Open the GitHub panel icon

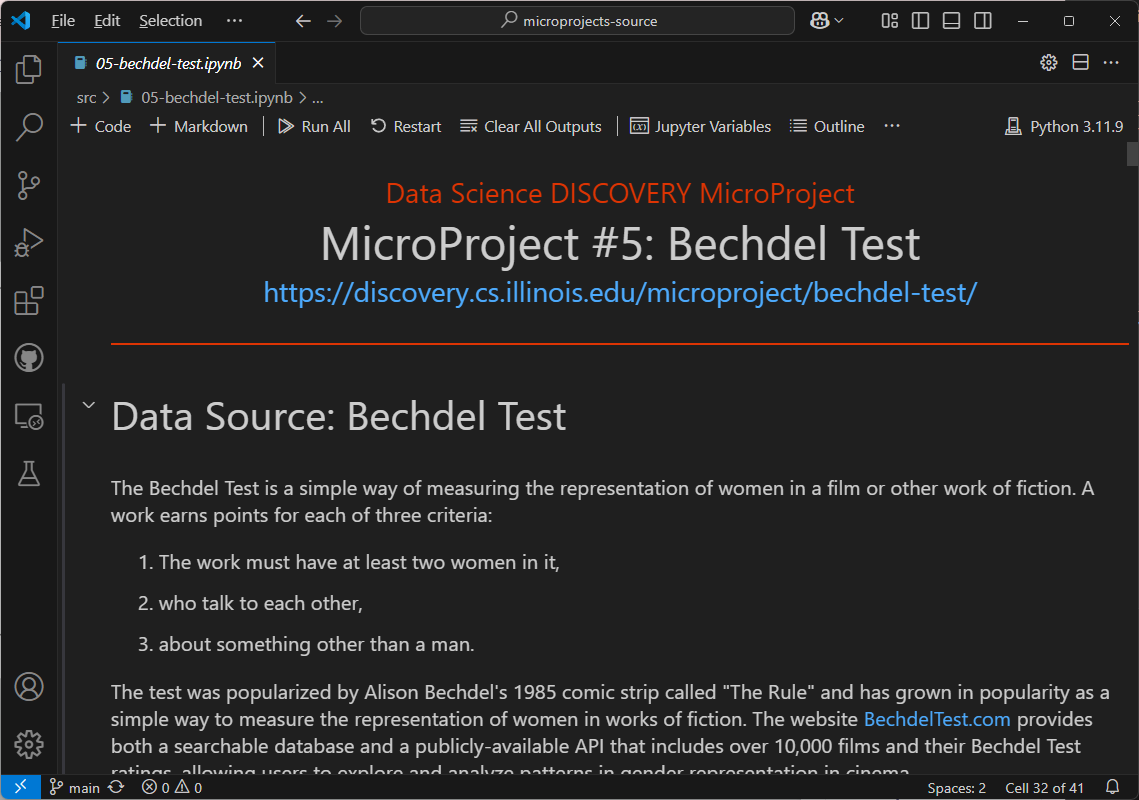tap(29, 358)
